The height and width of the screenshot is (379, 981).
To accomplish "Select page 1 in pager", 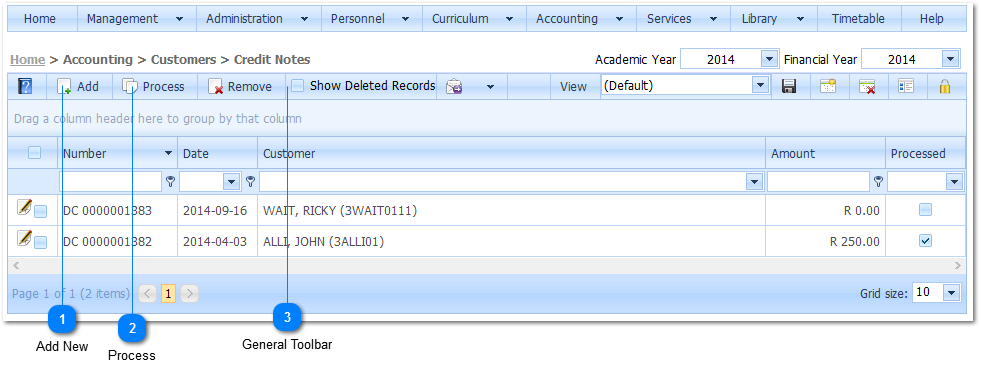I will [x=168, y=293].
